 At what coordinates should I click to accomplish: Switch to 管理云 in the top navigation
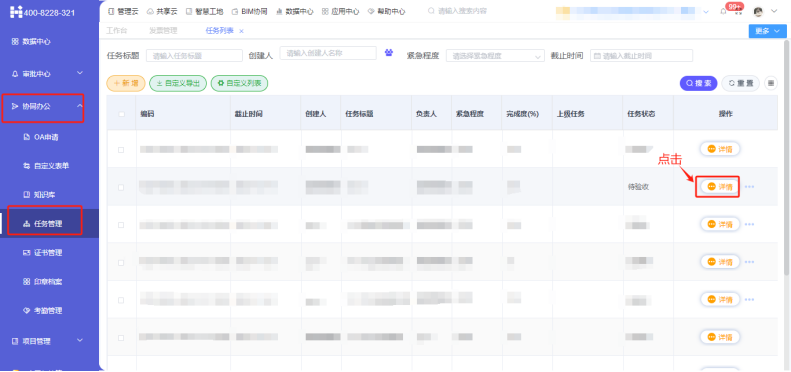tap(123, 11)
